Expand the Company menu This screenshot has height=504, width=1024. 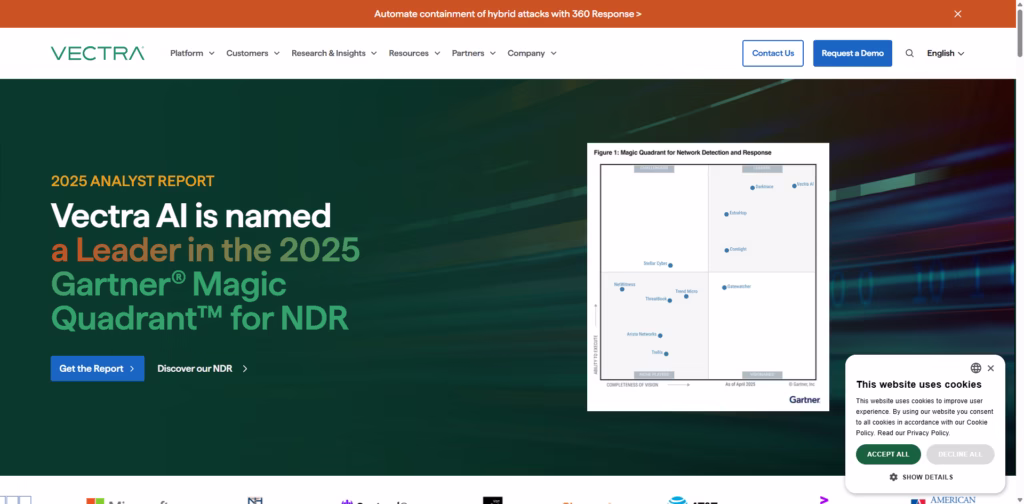tap(531, 53)
